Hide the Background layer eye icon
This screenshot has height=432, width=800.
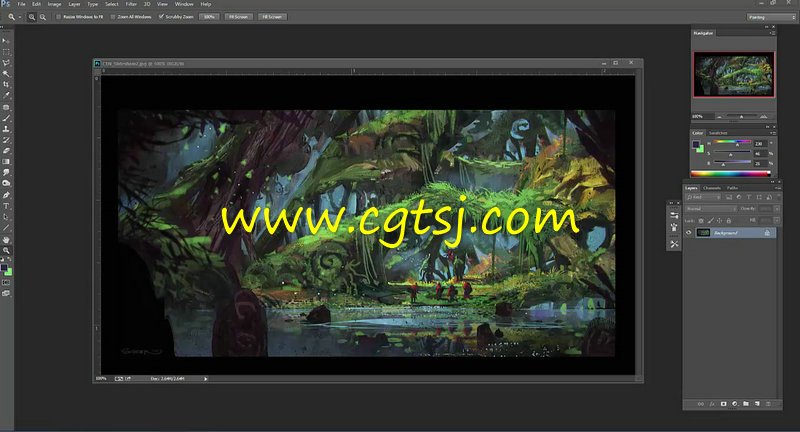(x=689, y=233)
